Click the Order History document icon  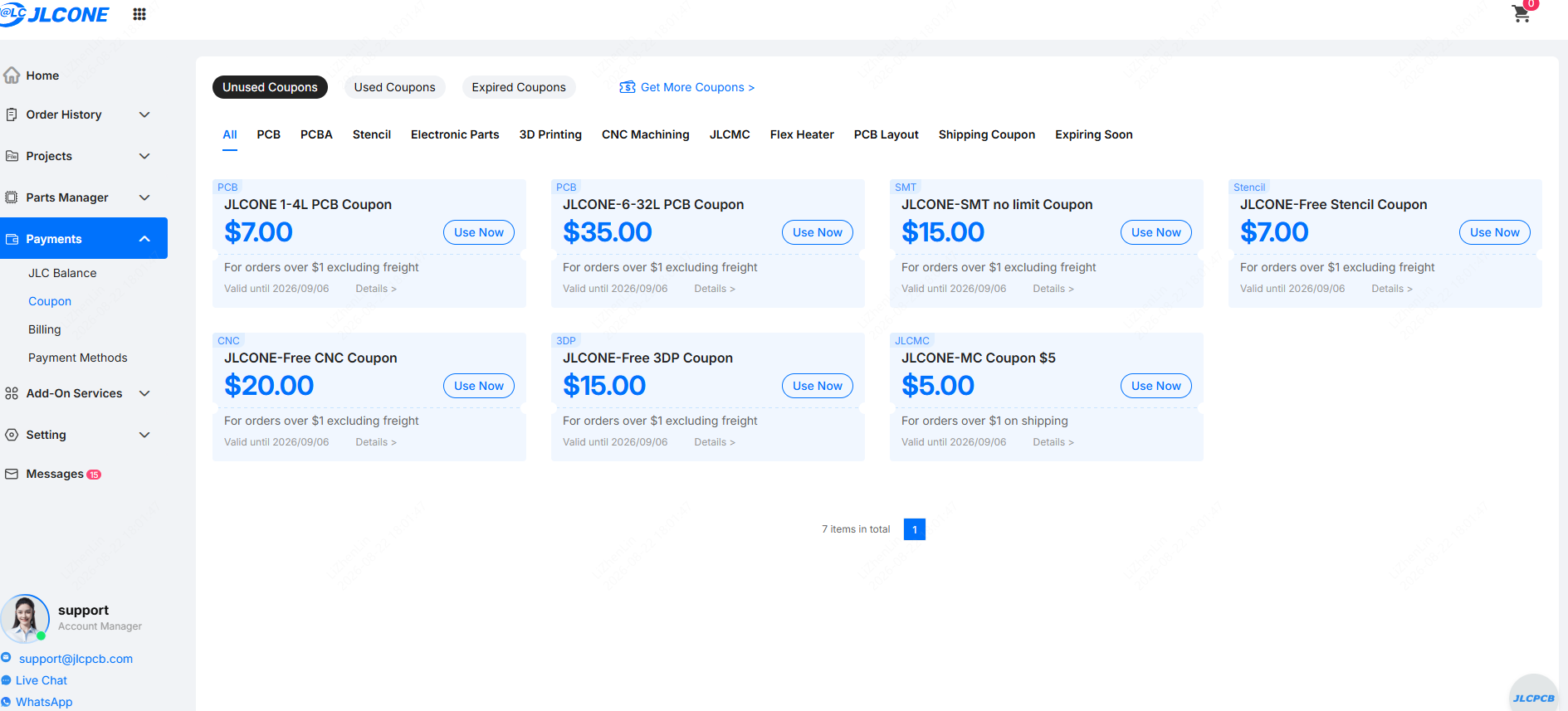[12, 114]
